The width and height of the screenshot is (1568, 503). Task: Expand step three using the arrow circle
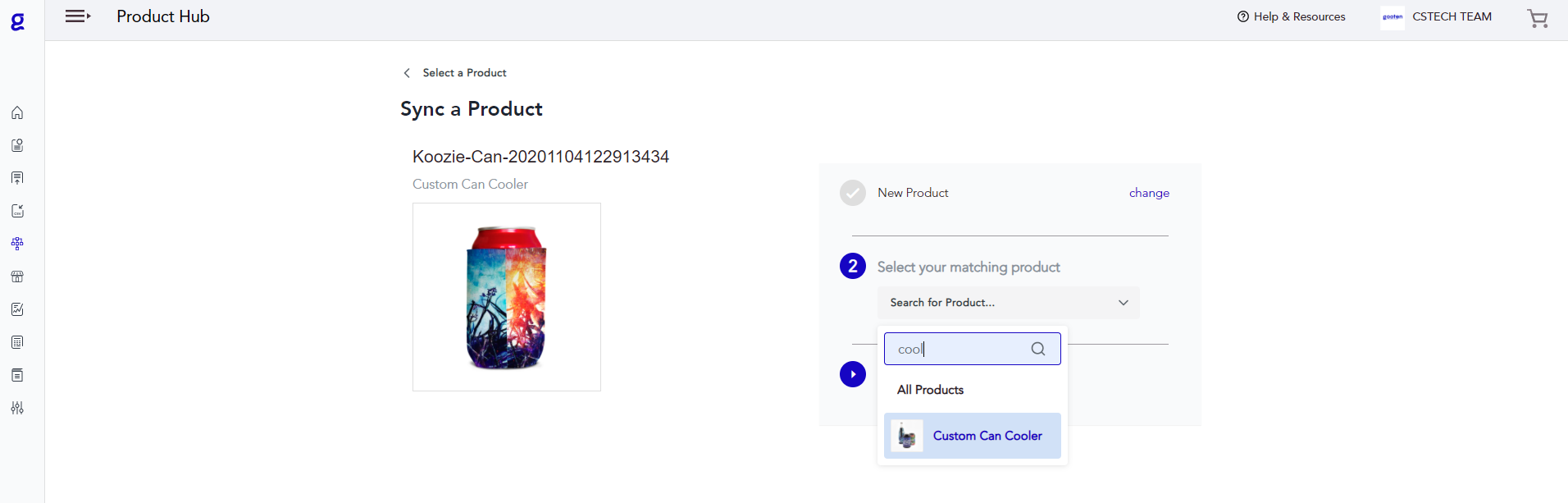point(852,373)
